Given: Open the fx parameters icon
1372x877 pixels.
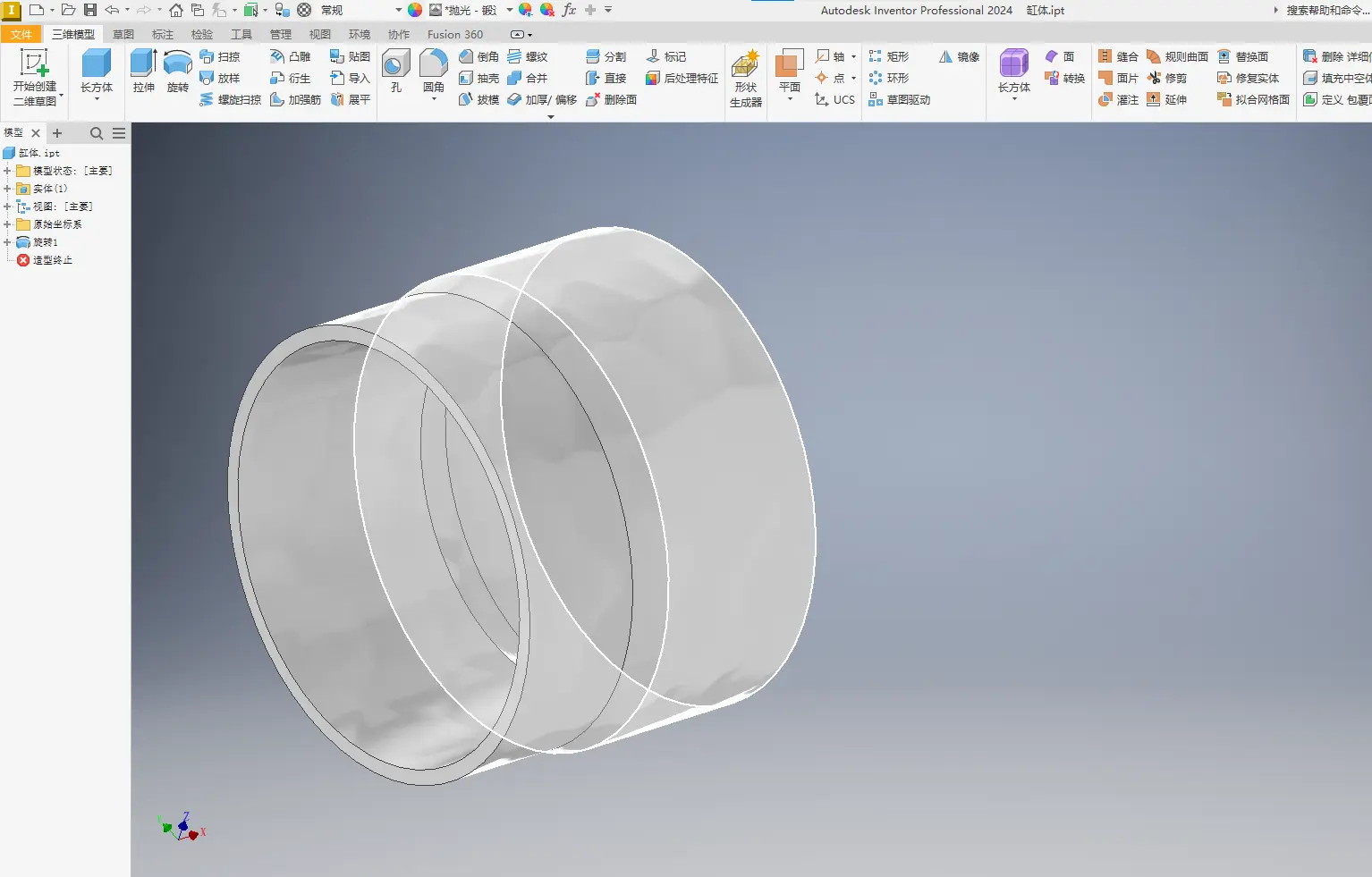Looking at the screenshot, I should click(x=569, y=10).
